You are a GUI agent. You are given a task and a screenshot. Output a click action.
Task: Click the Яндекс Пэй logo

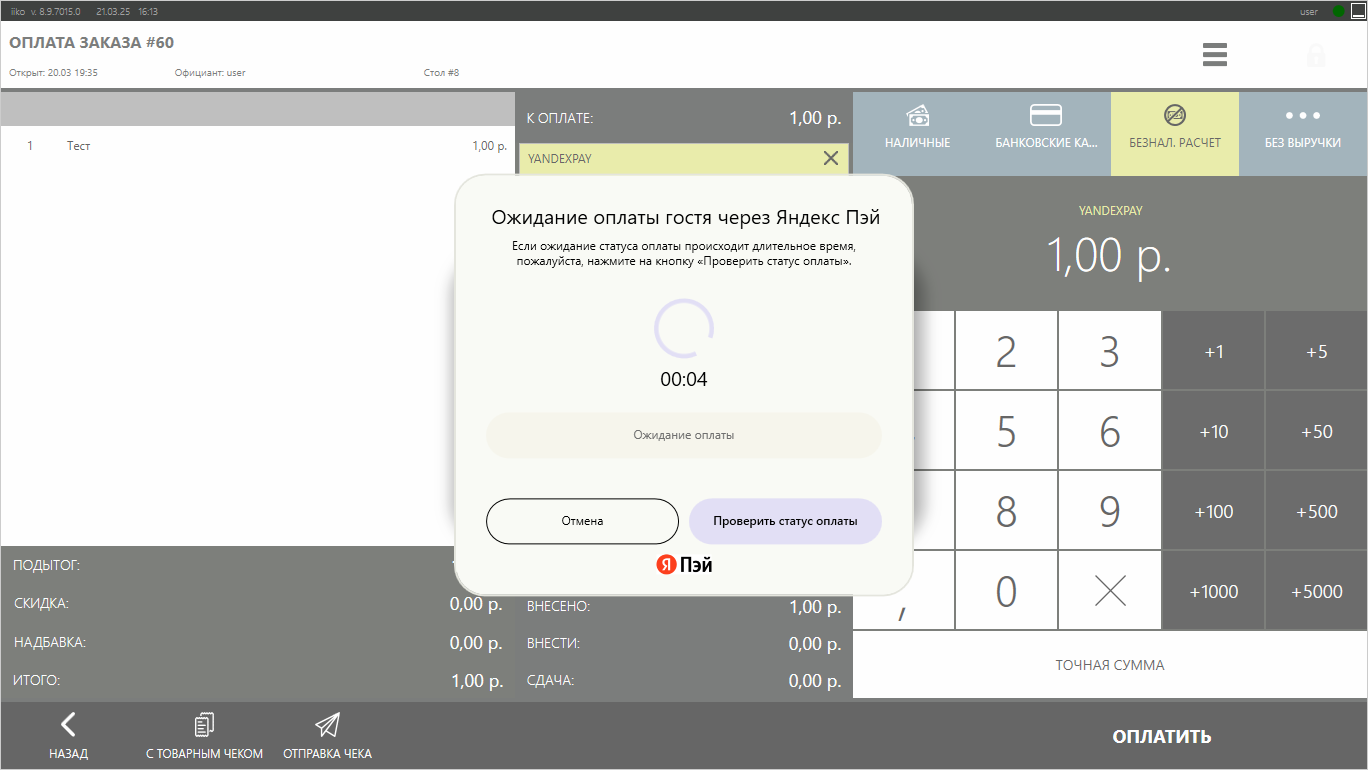(684, 565)
